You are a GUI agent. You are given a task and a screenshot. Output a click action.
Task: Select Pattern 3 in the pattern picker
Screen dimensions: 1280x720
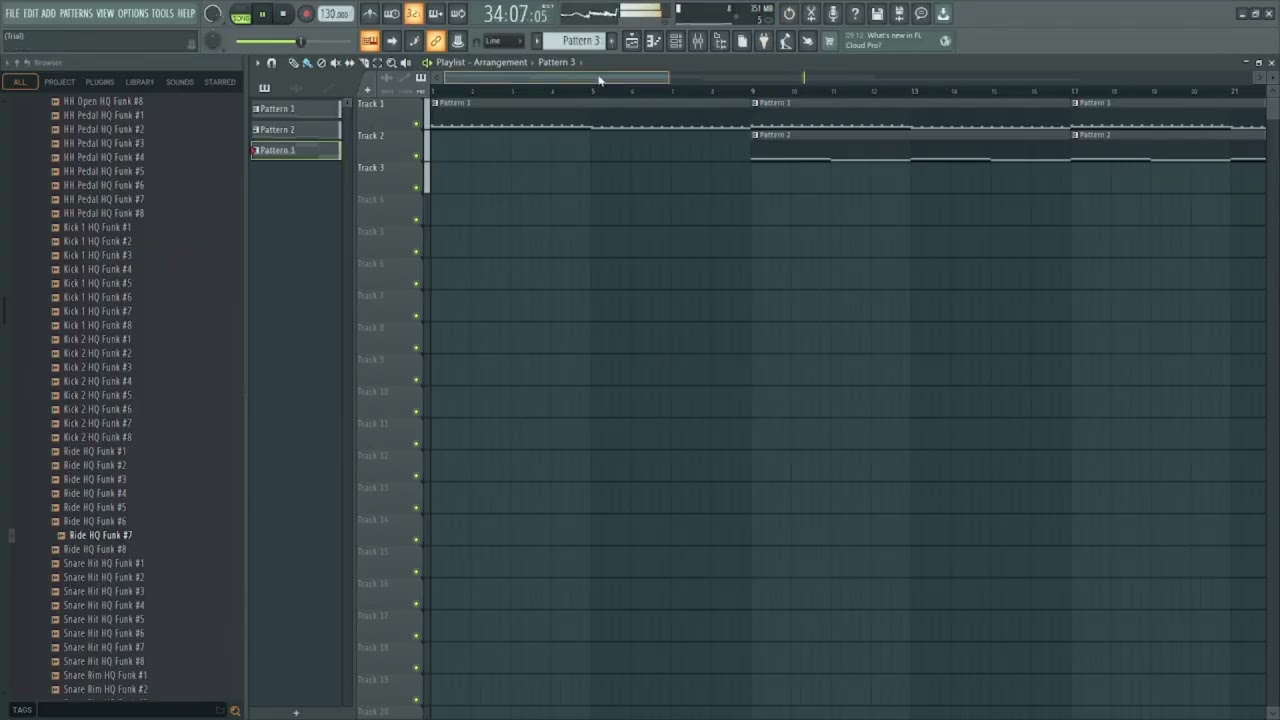tap(296, 151)
